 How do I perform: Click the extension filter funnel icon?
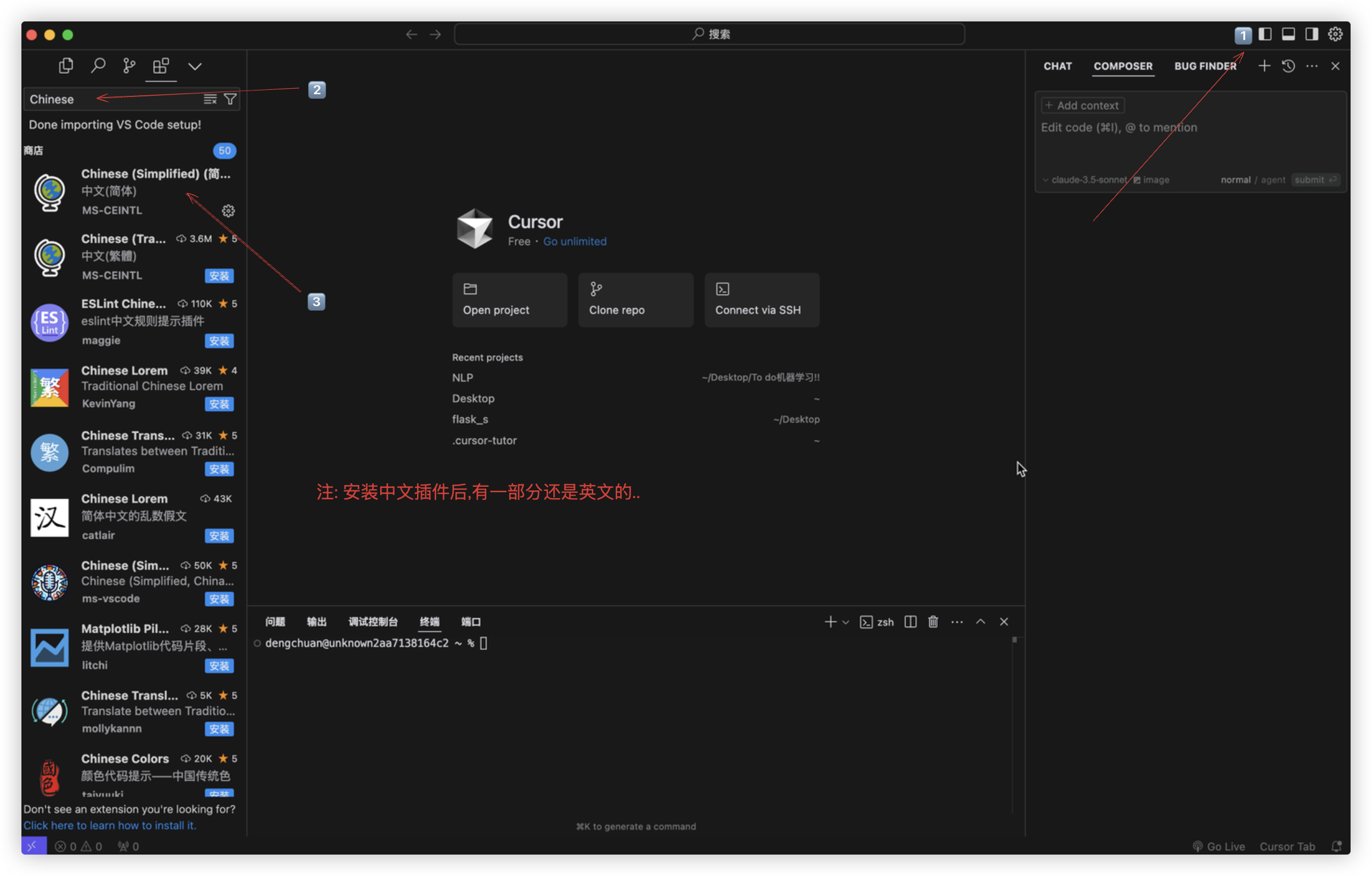coord(230,99)
